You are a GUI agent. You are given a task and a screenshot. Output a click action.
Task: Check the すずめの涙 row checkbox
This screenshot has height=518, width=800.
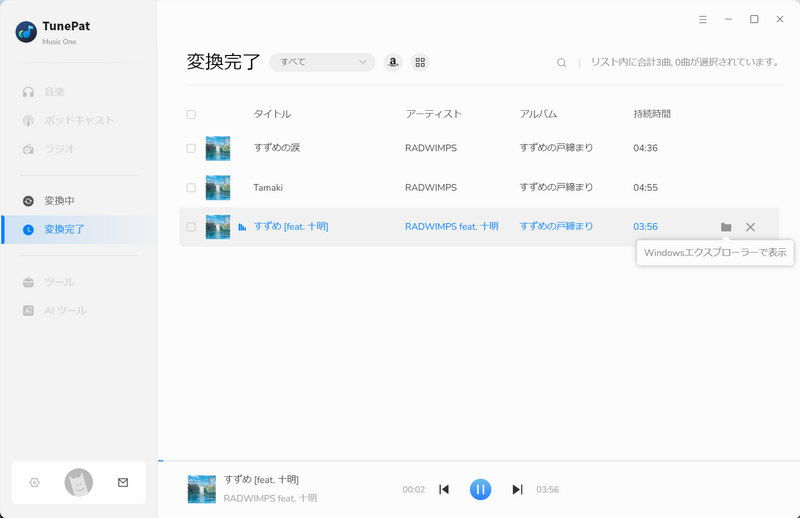pyautogui.click(x=191, y=149)
